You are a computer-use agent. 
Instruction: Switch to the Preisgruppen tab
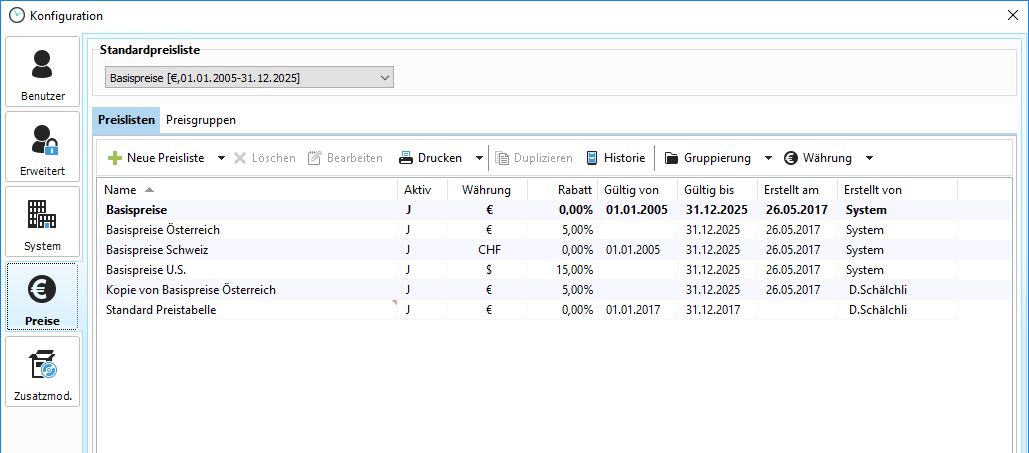(200, 120)
